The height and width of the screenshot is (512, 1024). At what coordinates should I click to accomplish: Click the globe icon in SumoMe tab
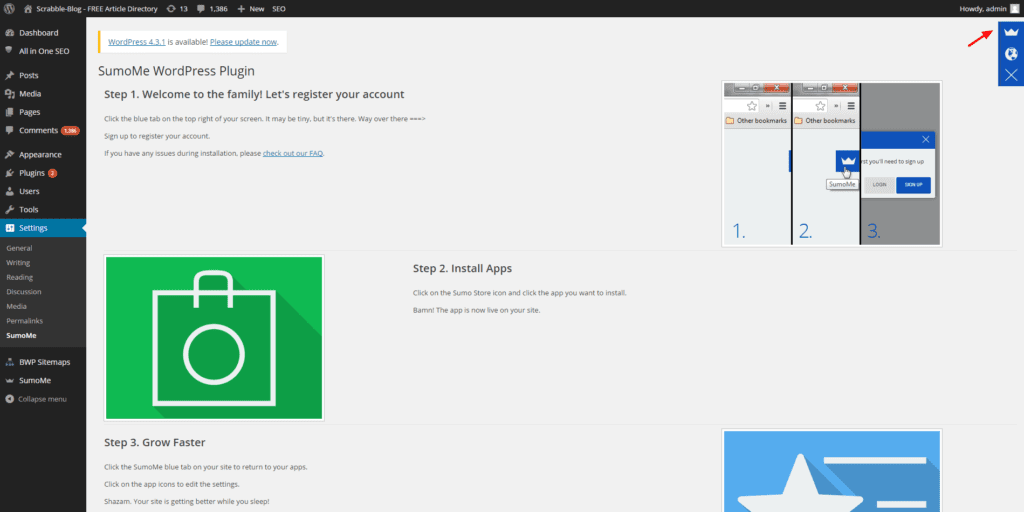(x=1011, y=54)
